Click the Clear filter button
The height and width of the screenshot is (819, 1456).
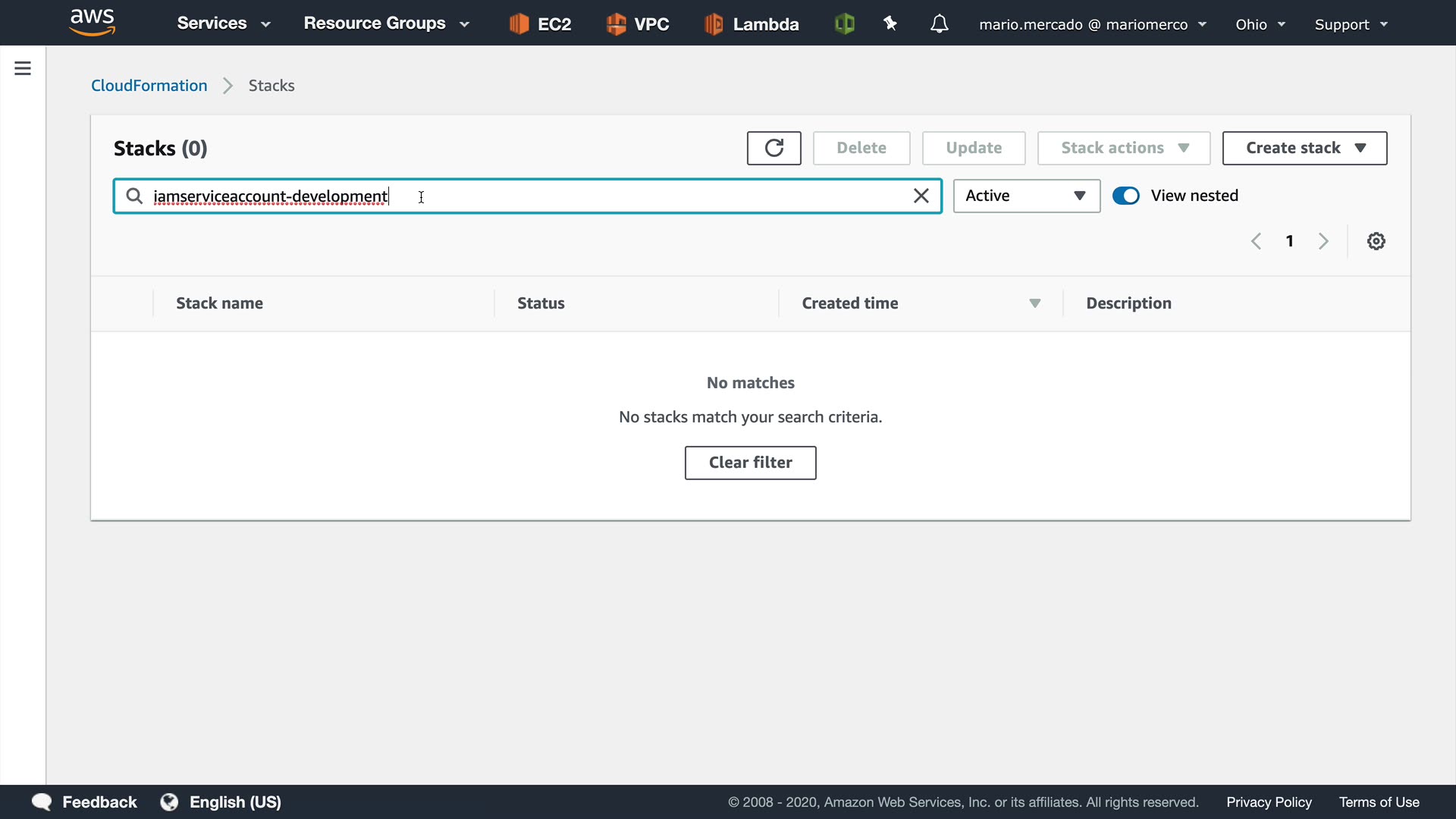click(x=750, y=463)
